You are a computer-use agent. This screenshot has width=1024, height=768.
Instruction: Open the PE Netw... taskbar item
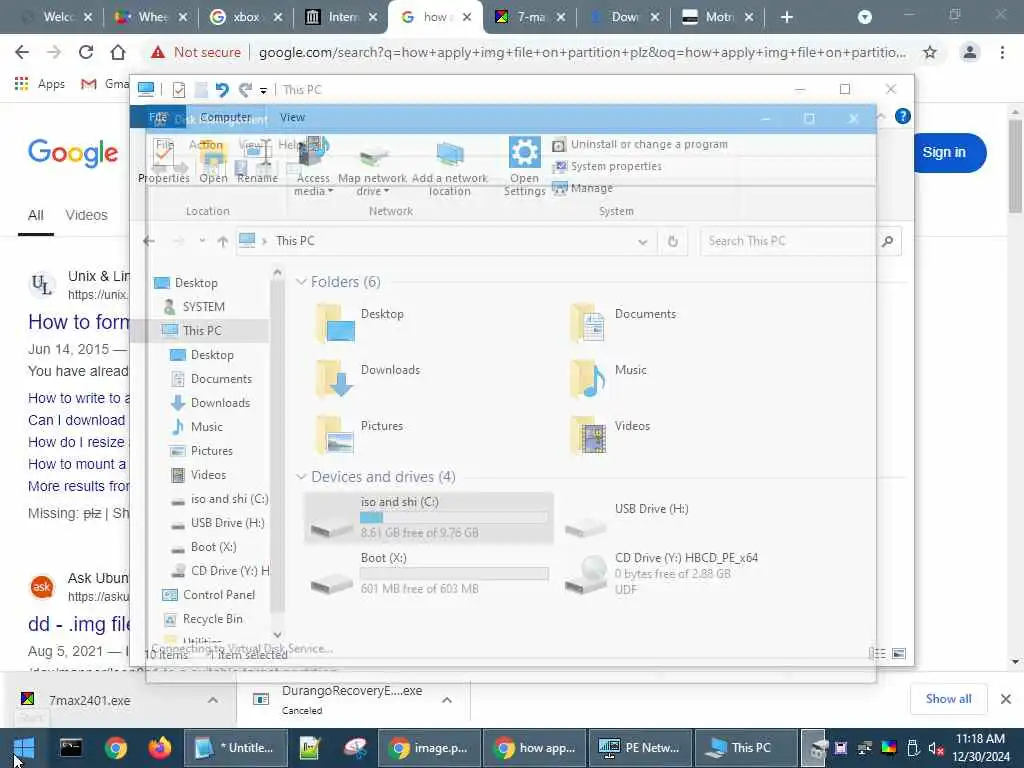coord(640,748)
